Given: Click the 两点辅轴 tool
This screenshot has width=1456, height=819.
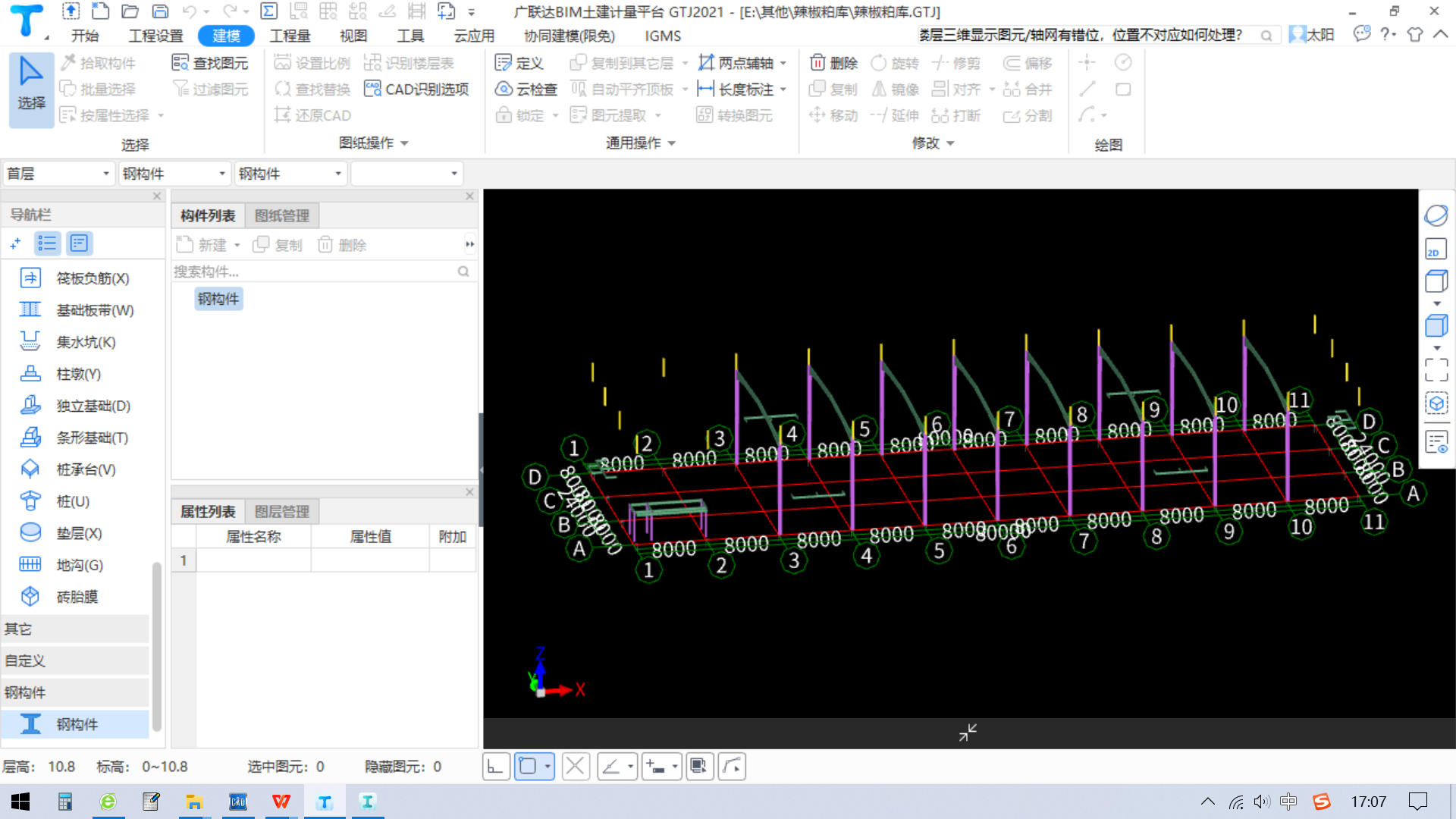Looking at the screenshot, I should [x=736, y=63].
